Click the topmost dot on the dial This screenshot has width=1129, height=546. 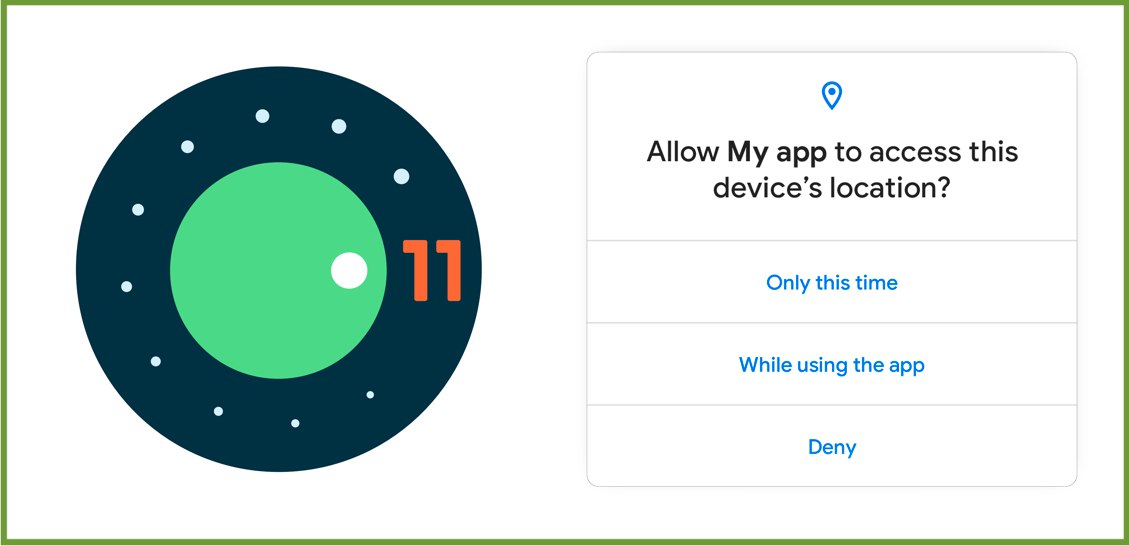point(263,116)
